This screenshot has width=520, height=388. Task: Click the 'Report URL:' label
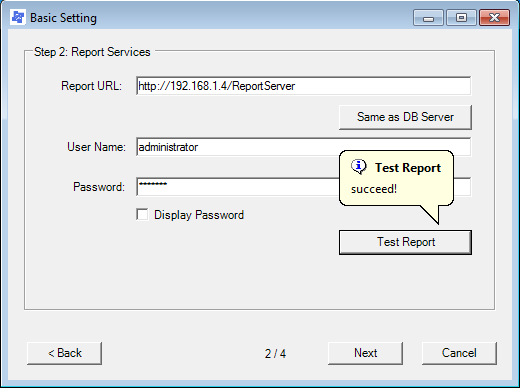click(91, 86)
